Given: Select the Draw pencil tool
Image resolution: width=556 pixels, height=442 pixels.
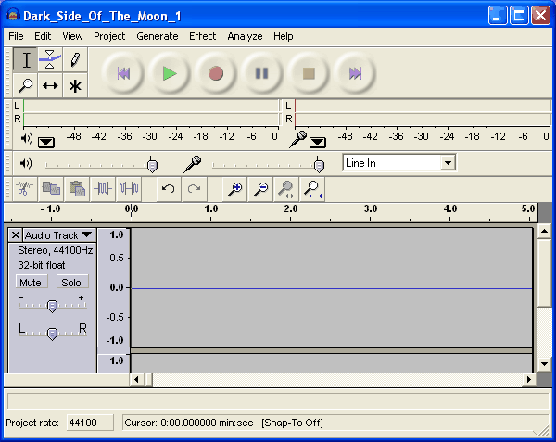Looking at the screenshot, I should pyautogui.click(x=75, y=60).
